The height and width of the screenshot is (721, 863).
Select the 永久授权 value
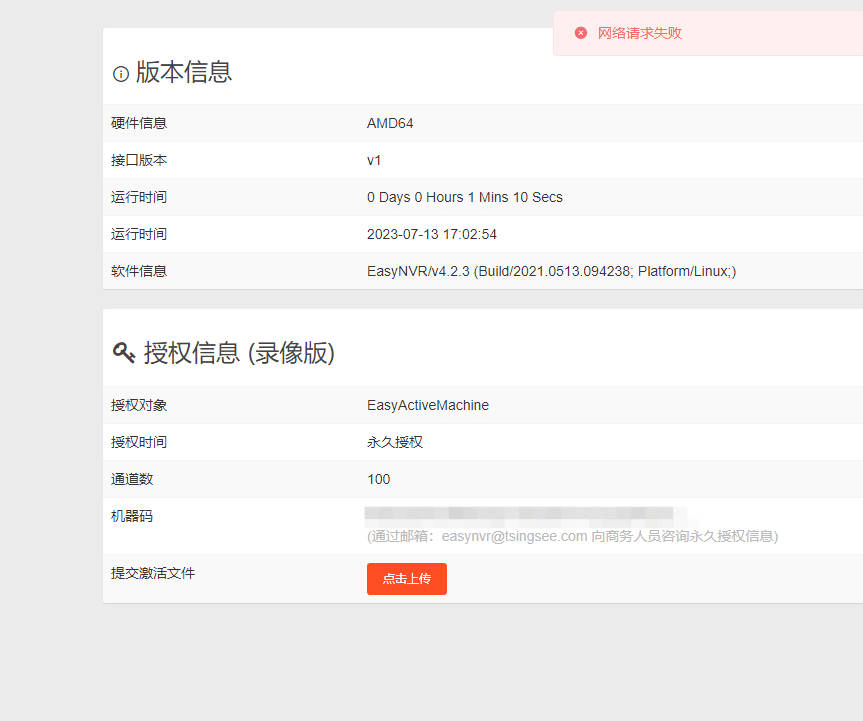coord(395,442)
